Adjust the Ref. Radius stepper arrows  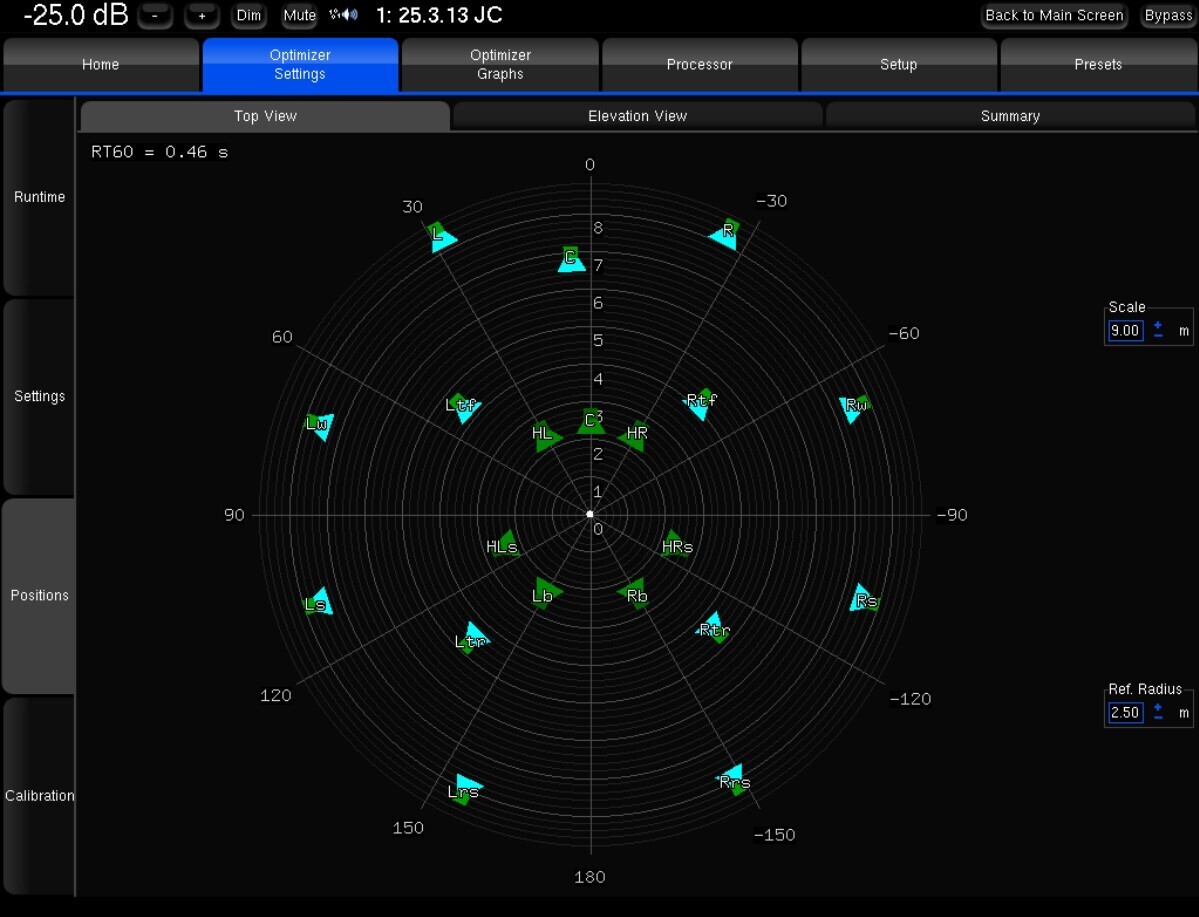[1158, 712]
